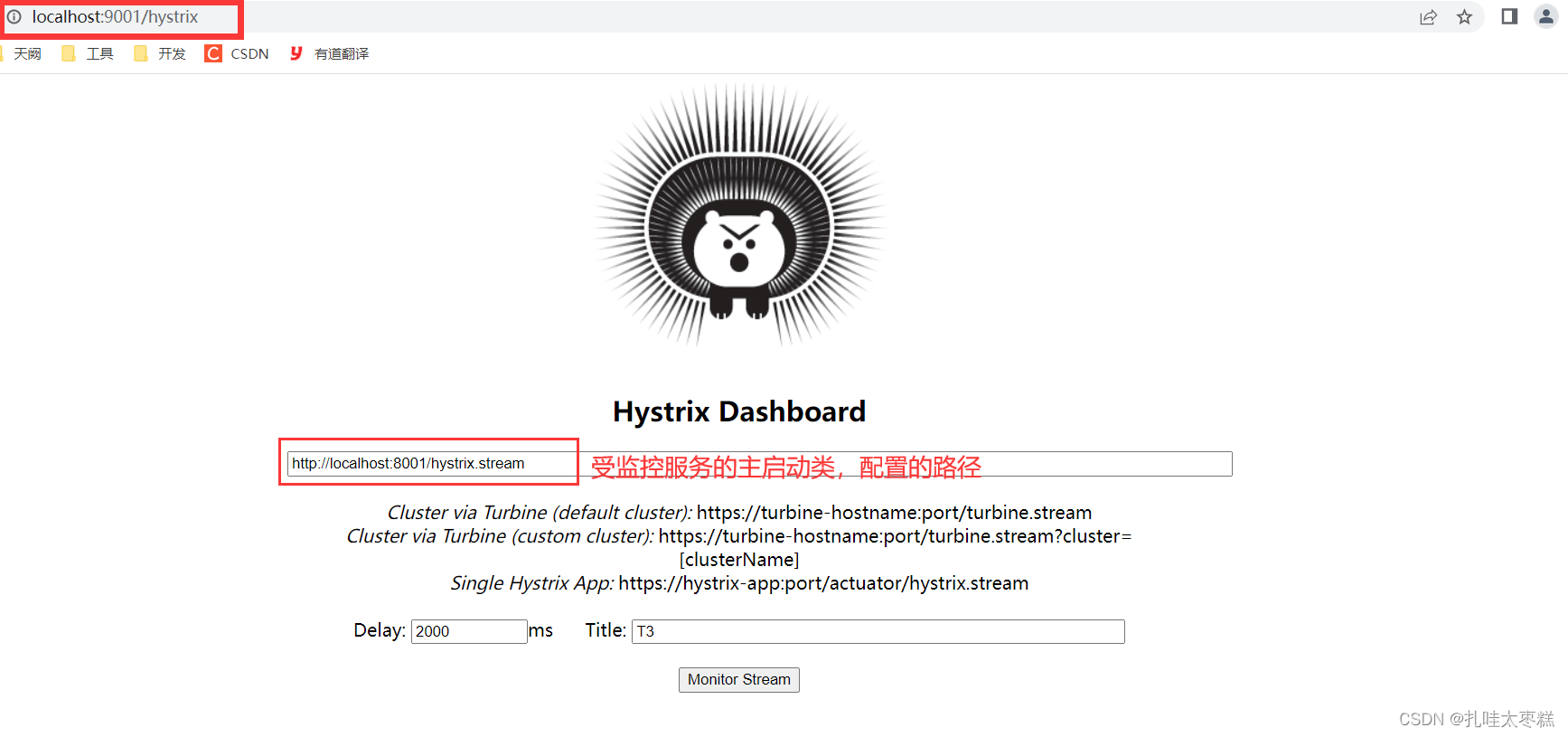Click the turbine.stream default cluster URL text
Screen dimensions: 1568x737
pos(894,513)
